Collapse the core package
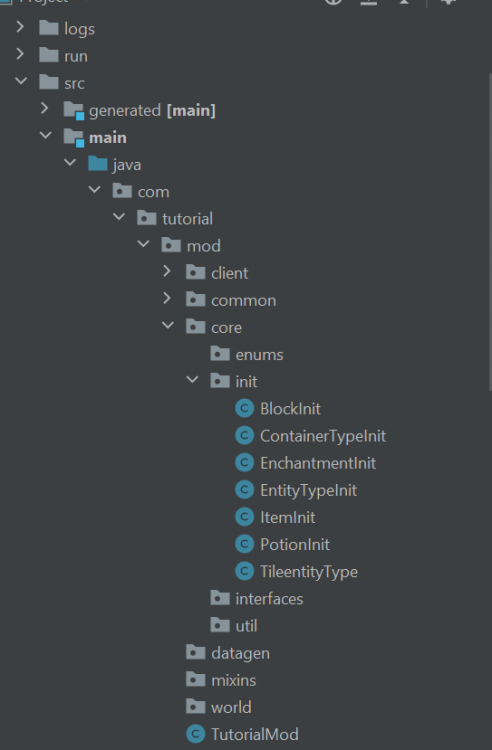 tap(168, 325)
